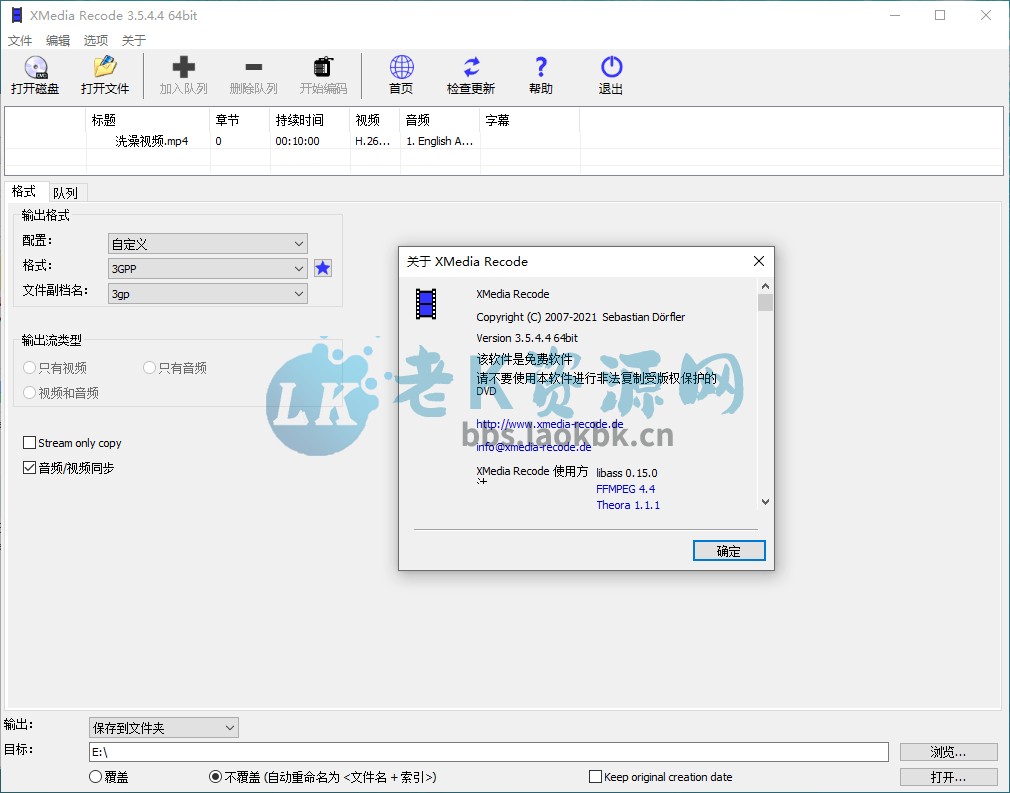Click the 章节 column header
The width and height of the screenshot is (1010, 793).
[x=240, y=120]
